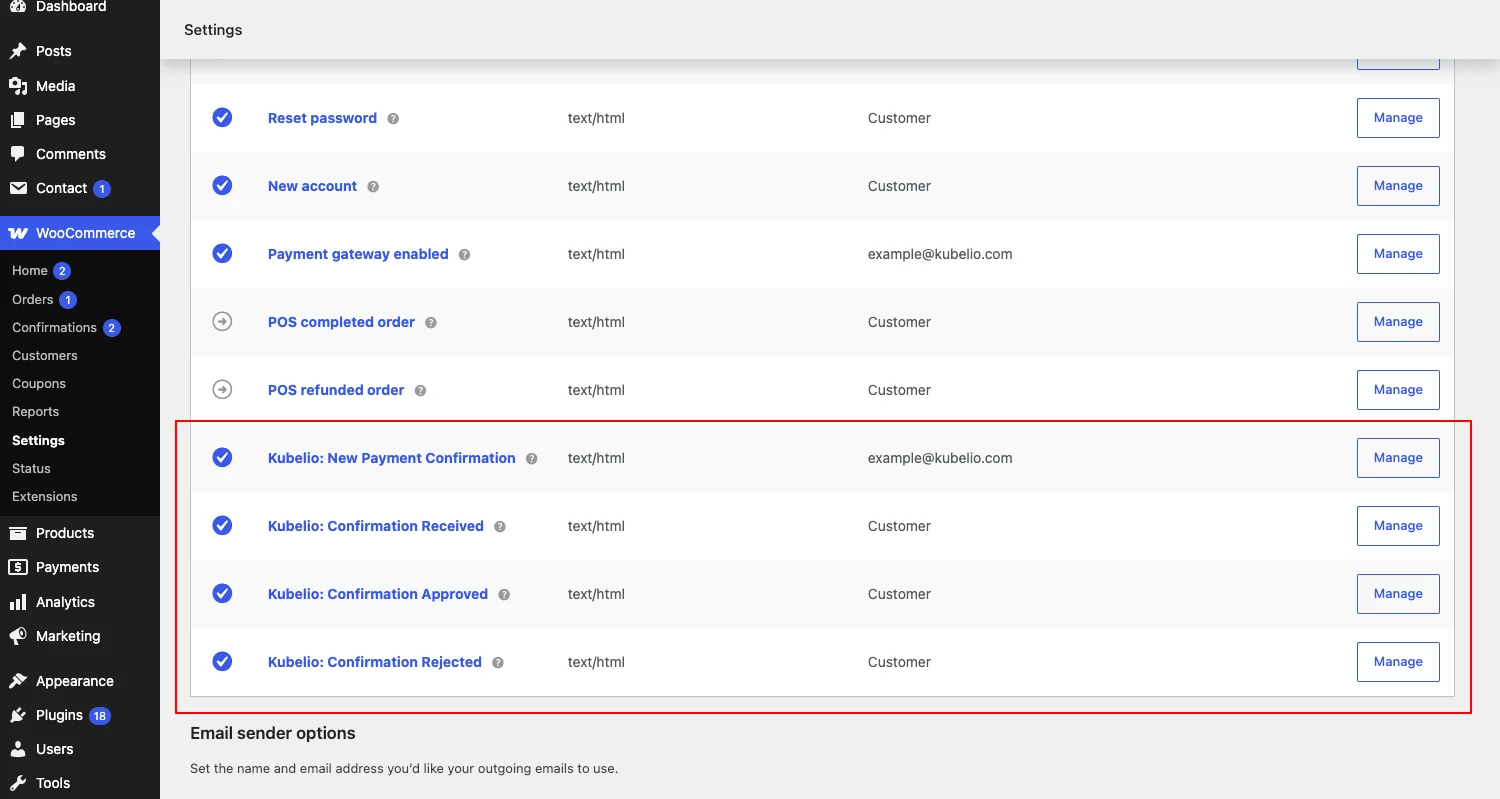Open Kubelio: New Payment Confirmation link
The height and width of the screenshot is (799, 1500).
click(392, 458)
